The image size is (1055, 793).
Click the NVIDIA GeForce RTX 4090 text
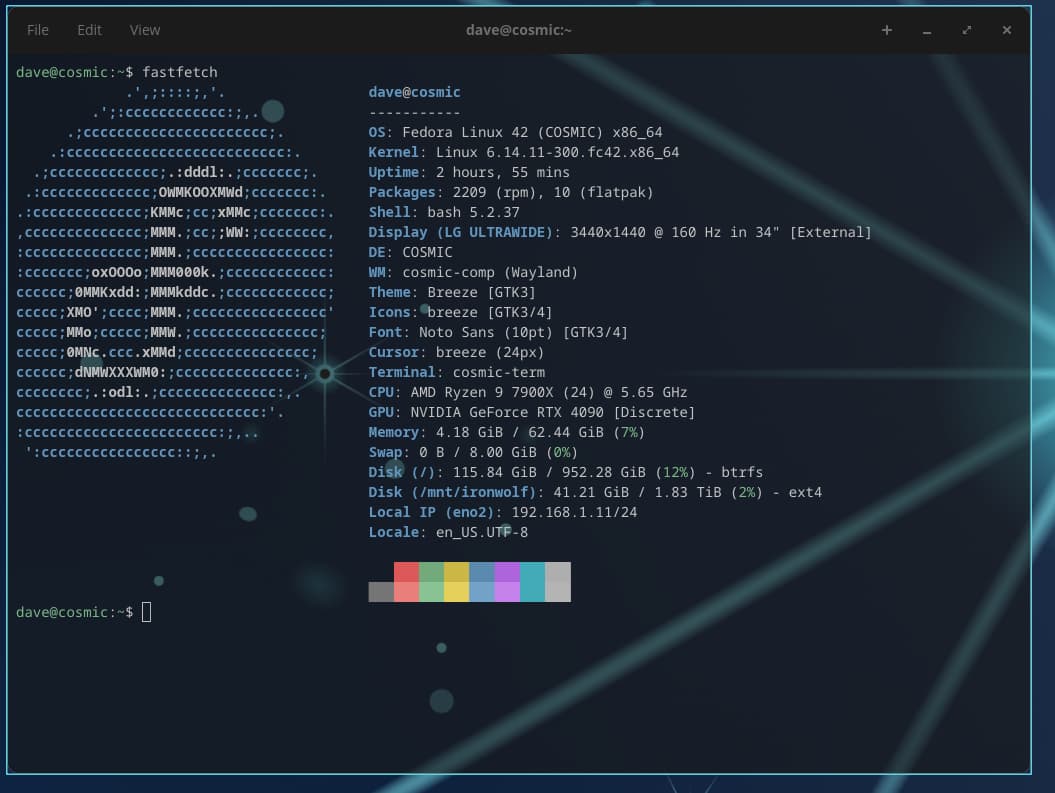point(509,412)
